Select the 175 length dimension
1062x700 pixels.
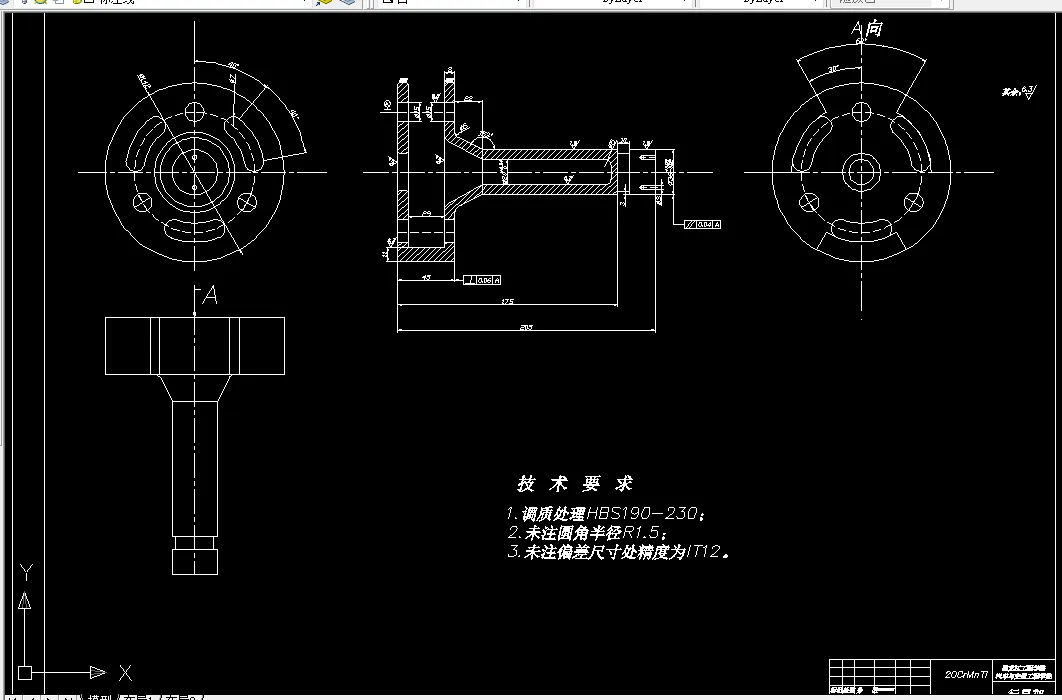[507, 301]
